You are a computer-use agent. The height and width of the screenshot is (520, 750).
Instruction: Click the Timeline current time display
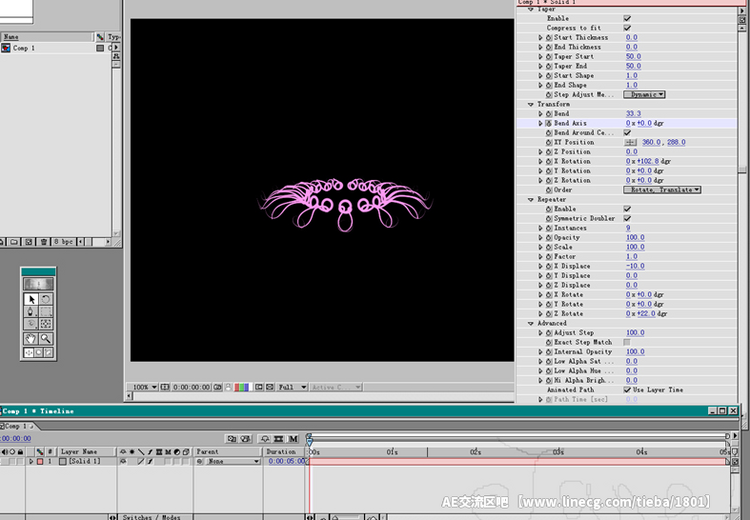coord(15,439)
